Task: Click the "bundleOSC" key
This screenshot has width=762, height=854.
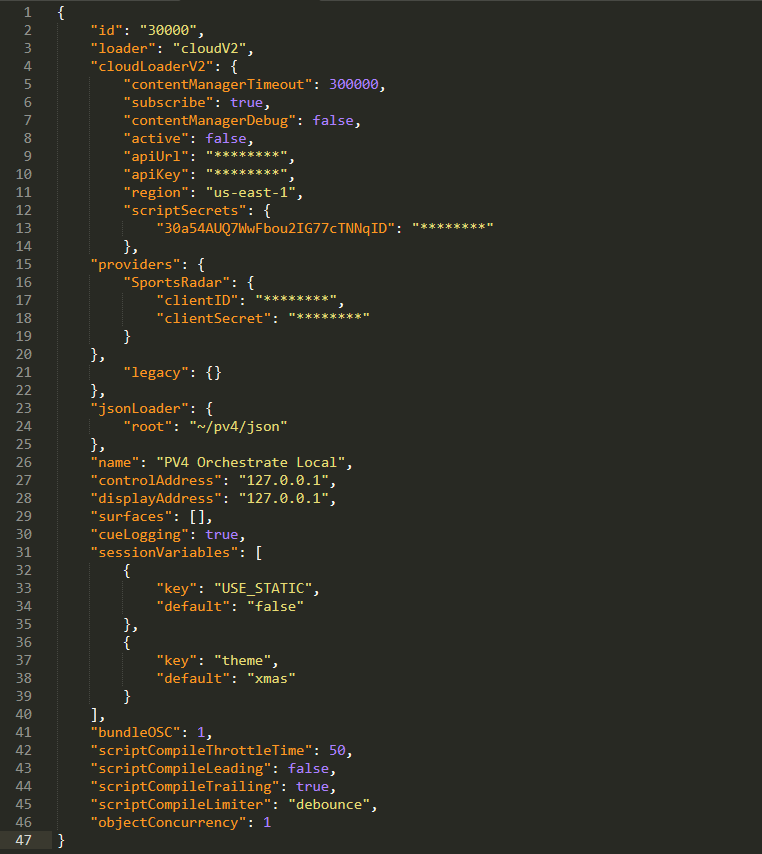Action: (136, 732)
